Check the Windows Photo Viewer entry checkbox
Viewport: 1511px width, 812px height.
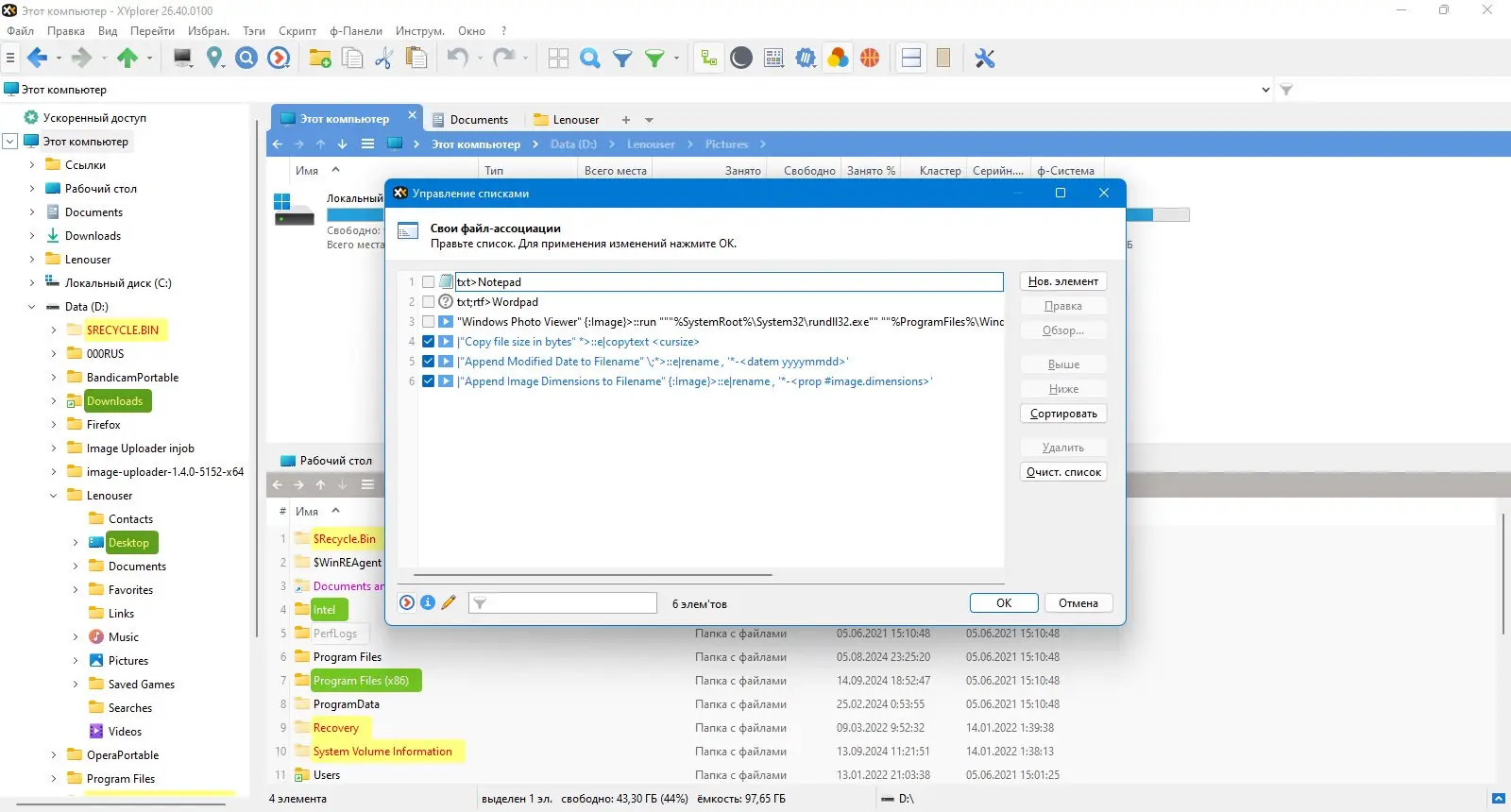point(429,322)
